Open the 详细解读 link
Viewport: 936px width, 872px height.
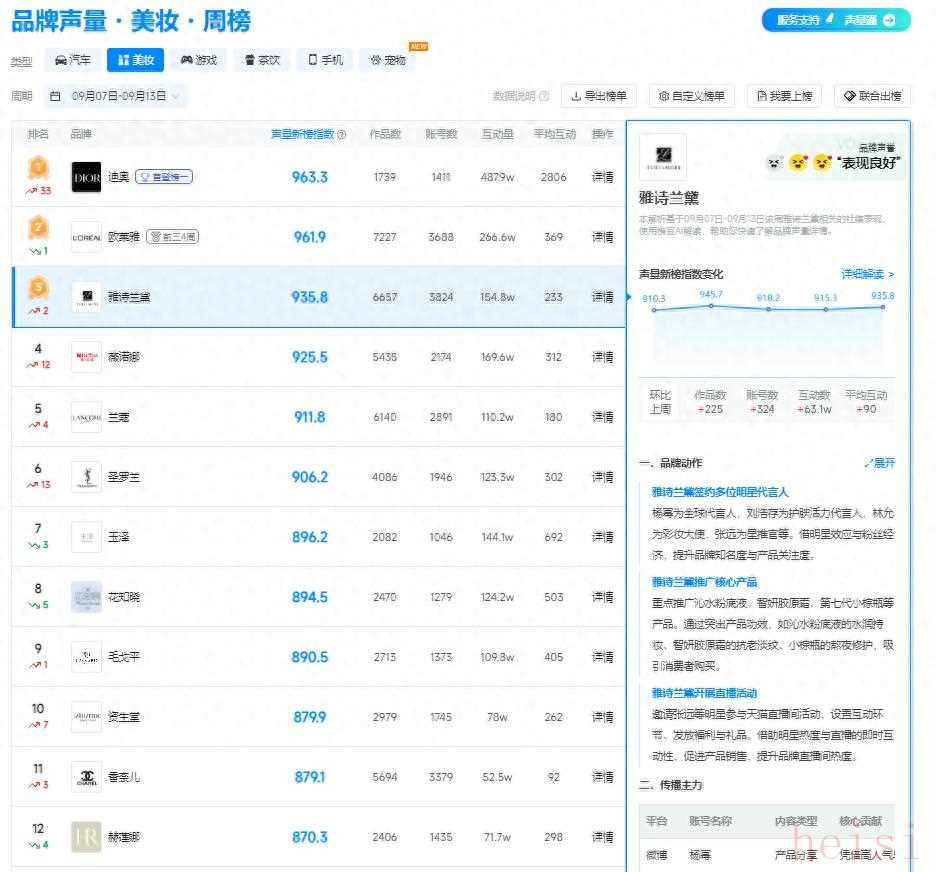[x=867, y=274]
